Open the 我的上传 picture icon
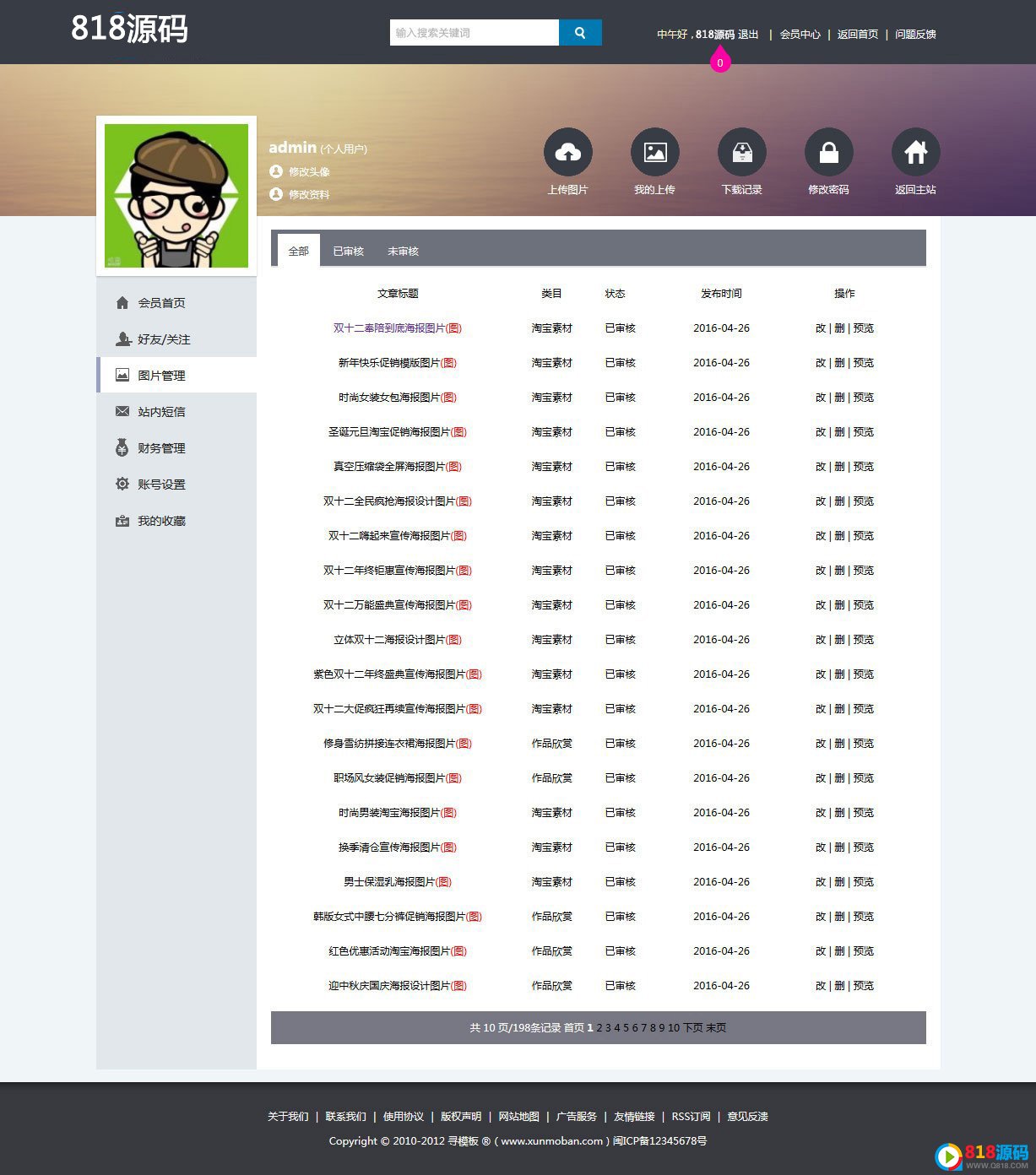Image resolution: width=1036 pixels, height=1175 pixels. click(655, 152)
